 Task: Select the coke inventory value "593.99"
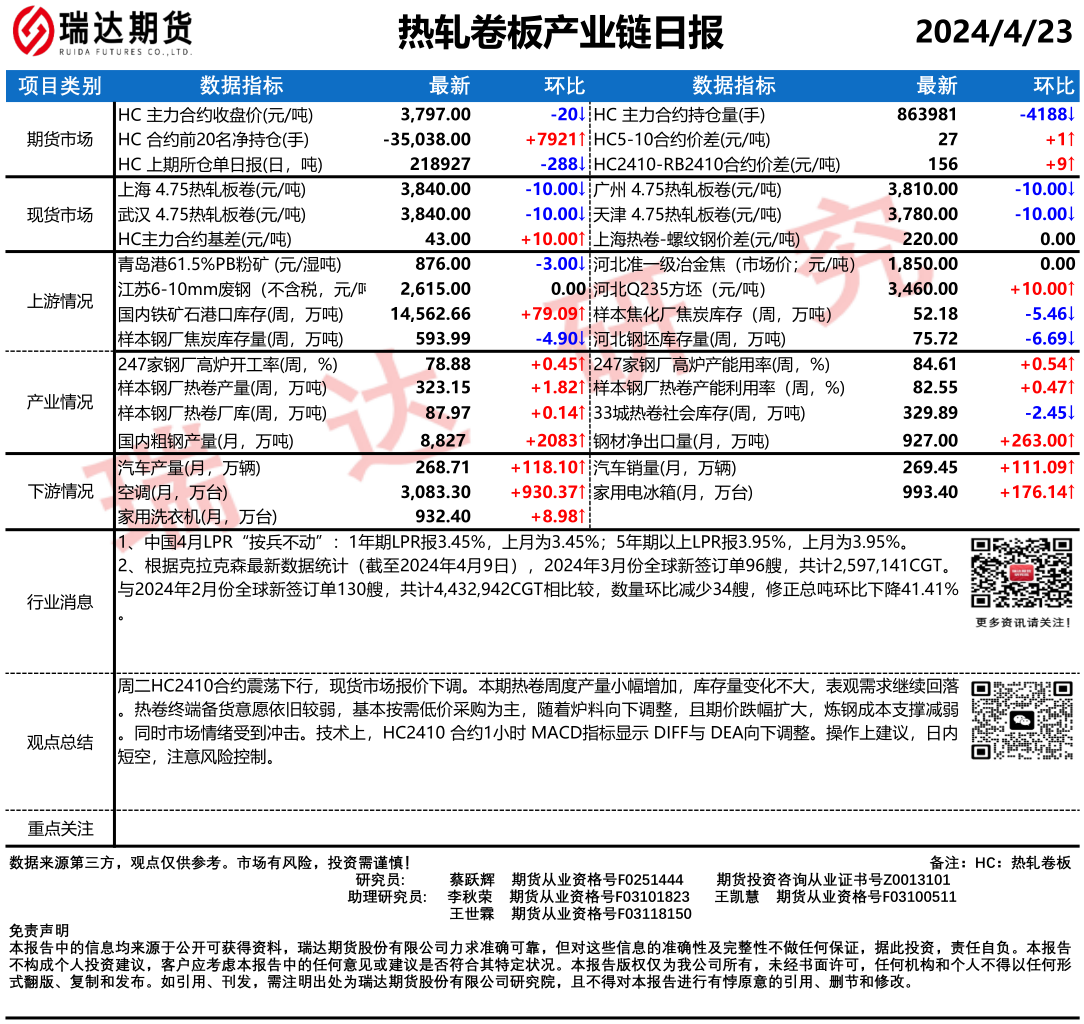(x=443, y=339)
